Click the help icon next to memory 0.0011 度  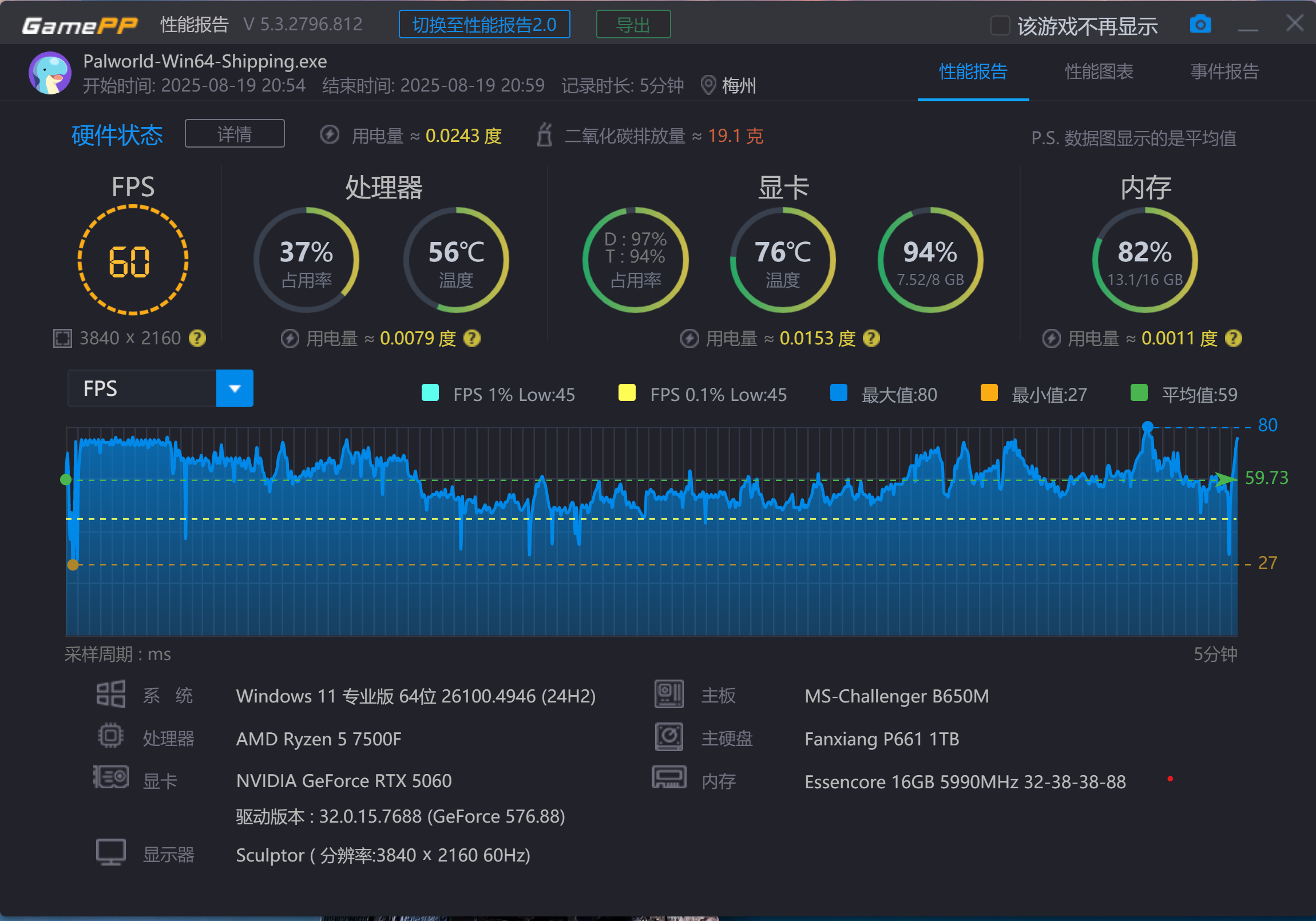[x=1233, y=338]
